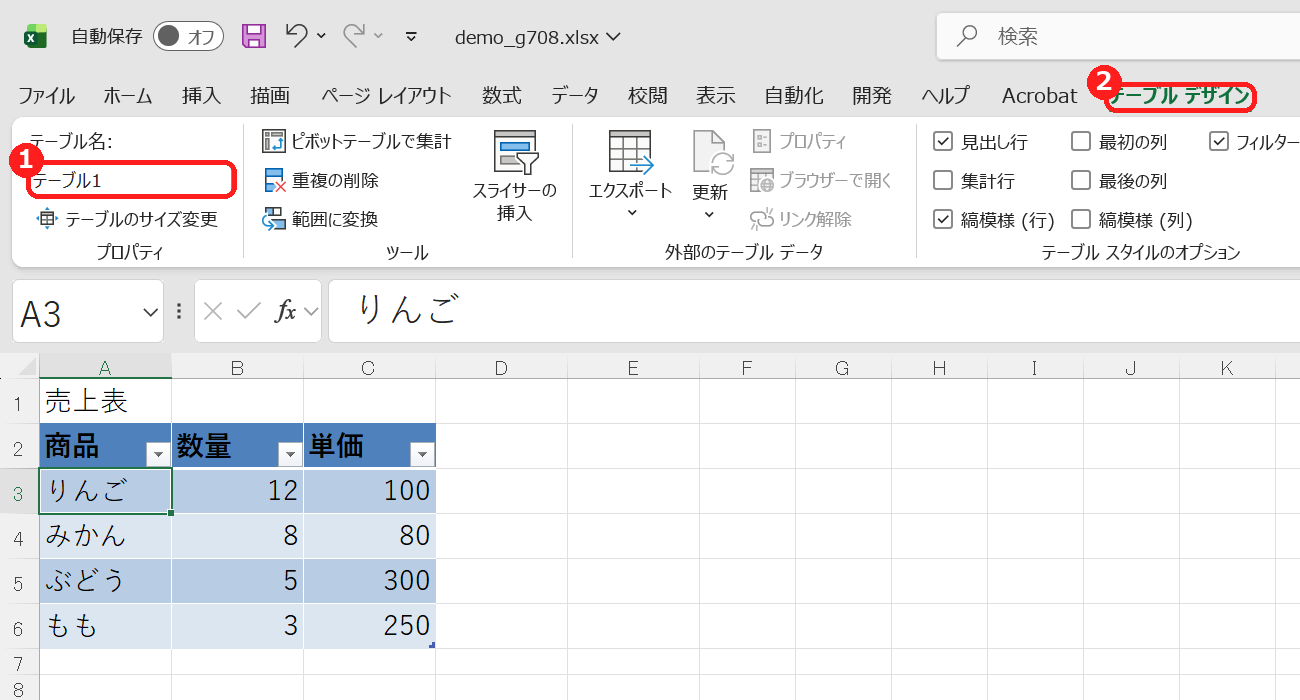Click the formula bar cancel X icon
This screenshot has width=1300, height=700.
point(213,312)
